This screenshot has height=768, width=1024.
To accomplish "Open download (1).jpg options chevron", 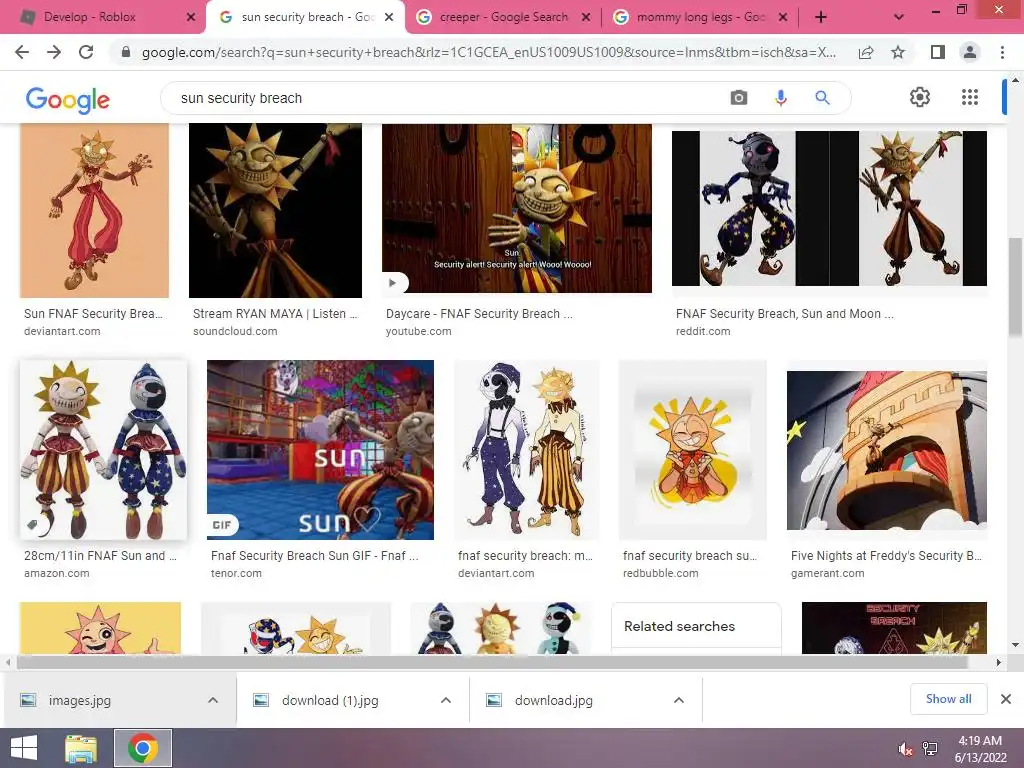I will pyautogui.click(x=446, y=700).
